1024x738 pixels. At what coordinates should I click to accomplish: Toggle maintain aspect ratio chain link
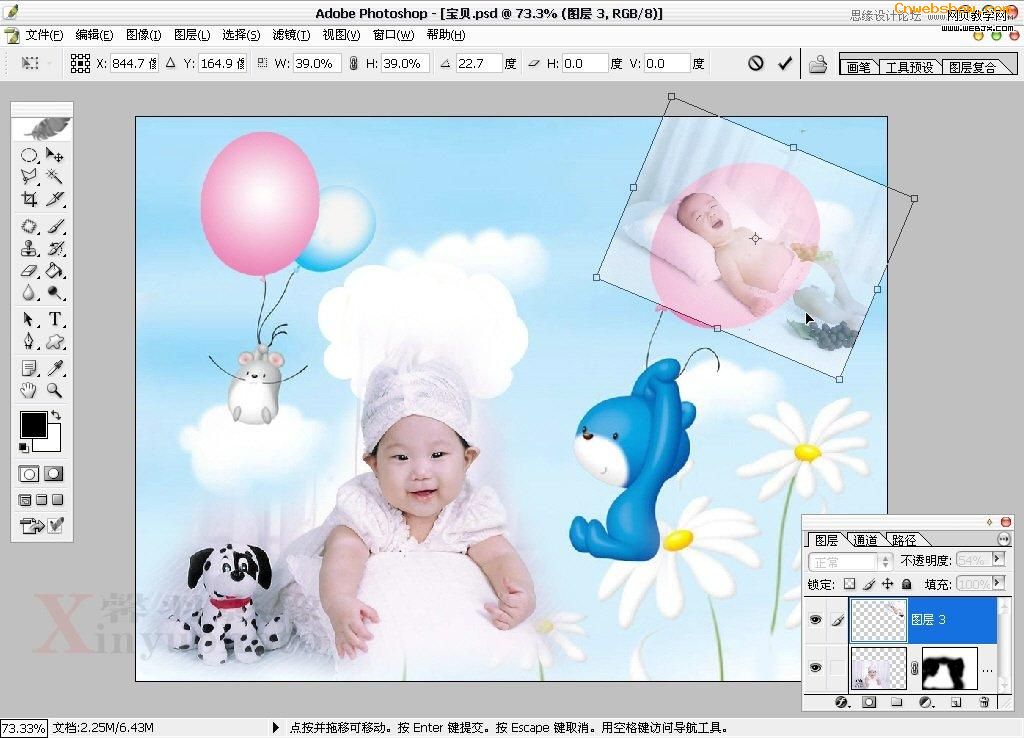pos(353,63)
